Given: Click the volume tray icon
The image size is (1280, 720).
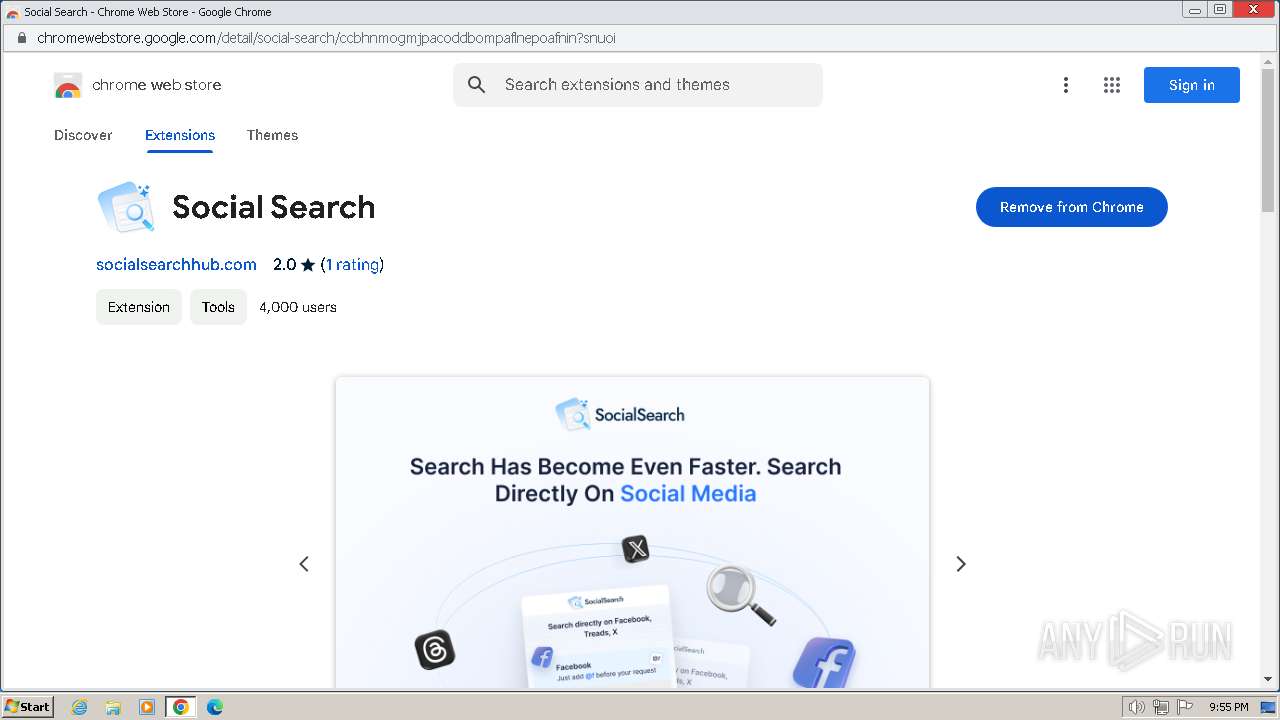Looking at the screenshot, I should (x=1137, y=707).
